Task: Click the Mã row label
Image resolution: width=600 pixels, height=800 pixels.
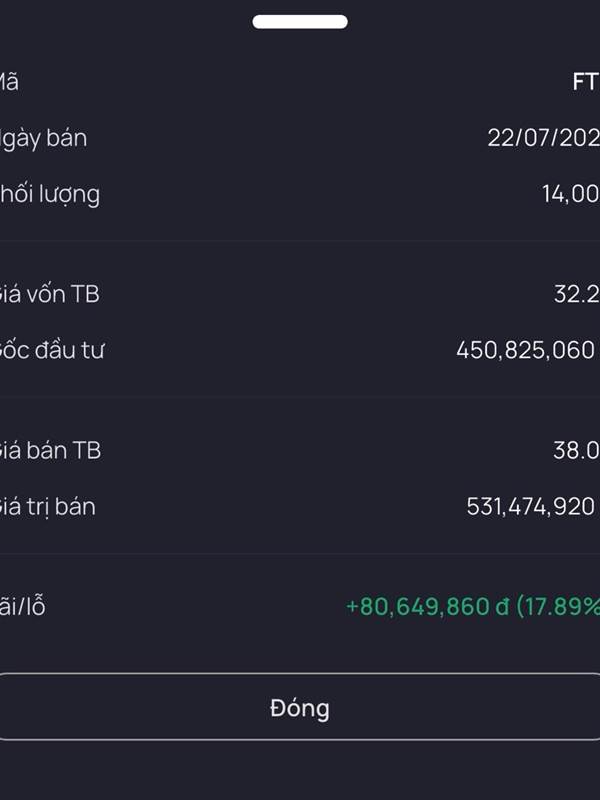Action: click(9, 82)
